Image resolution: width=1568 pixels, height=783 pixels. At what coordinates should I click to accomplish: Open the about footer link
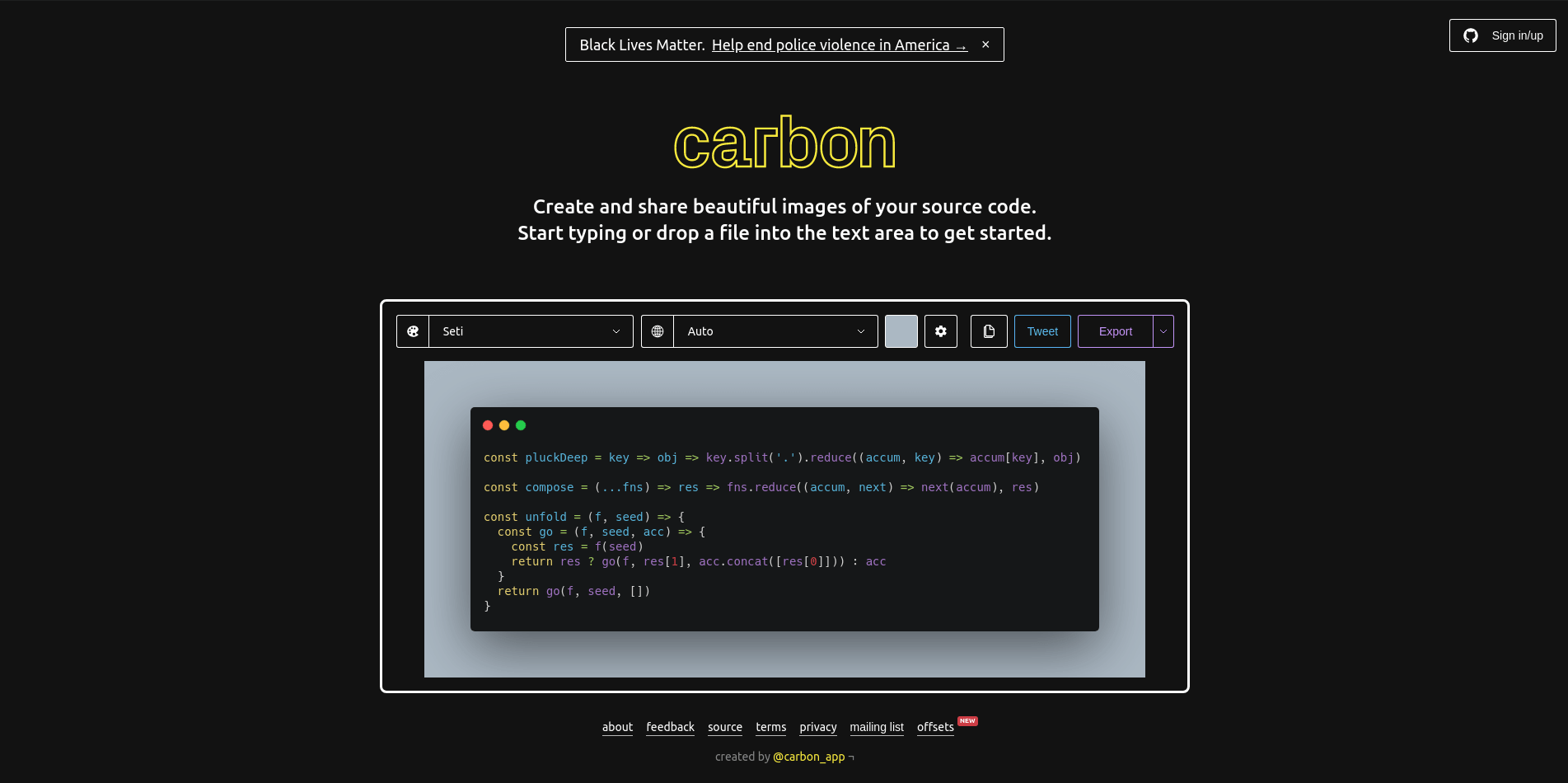(x=617, y=727)
